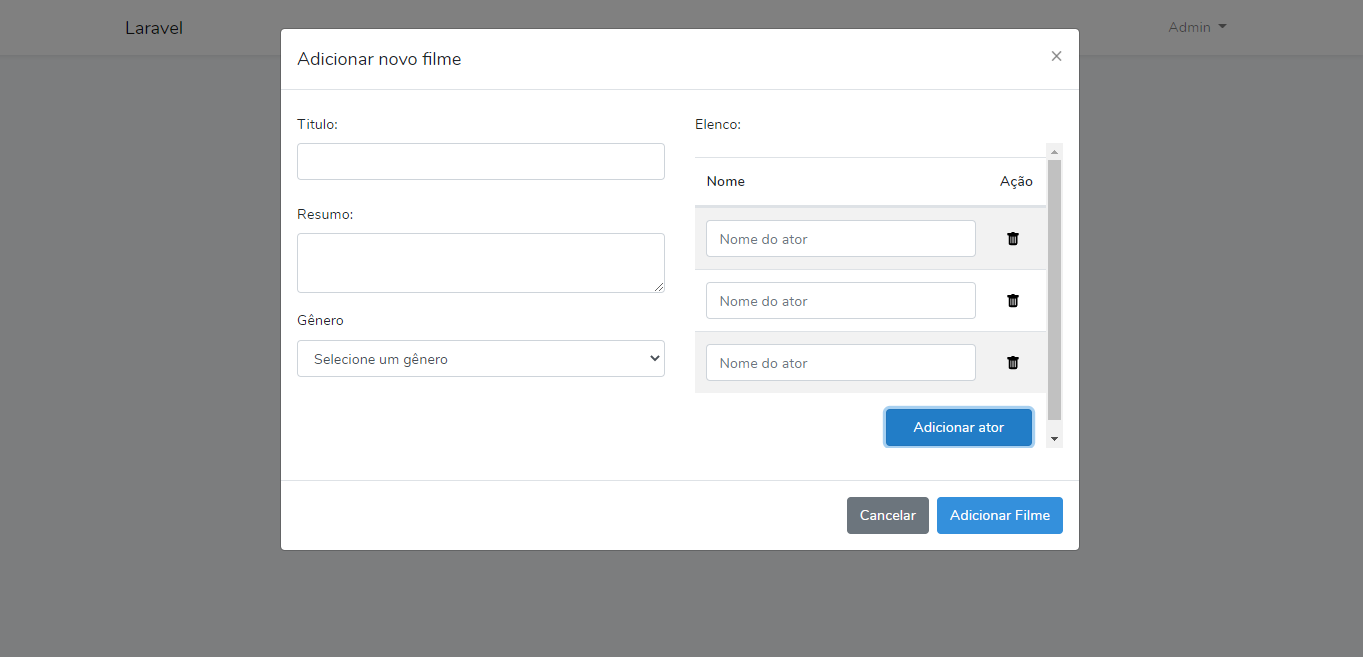Close the Adicionar novo filme dialog
1363x657 pixels.
pos(1056,56)
